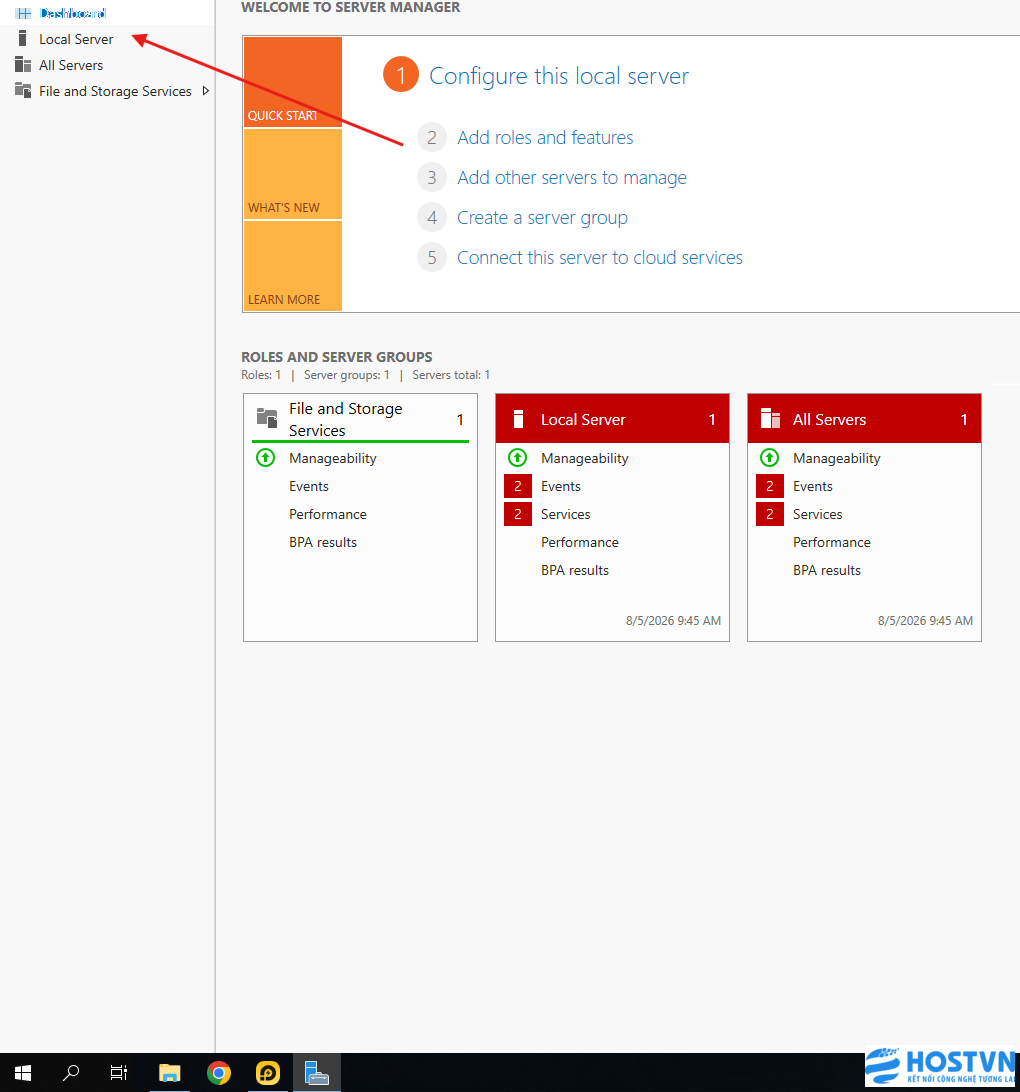Click the step 5 circle icon
Screen dimensions: 1020x1092
(x=432, y=258)
